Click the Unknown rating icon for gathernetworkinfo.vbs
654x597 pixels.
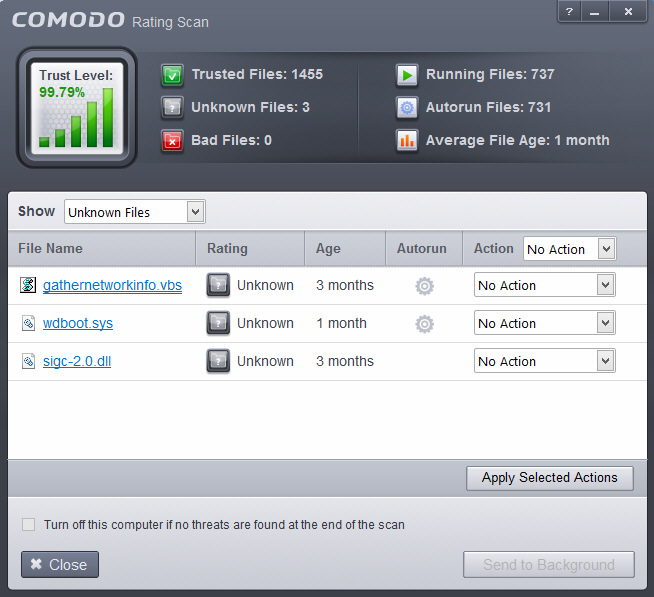click(x=218, y=285)
